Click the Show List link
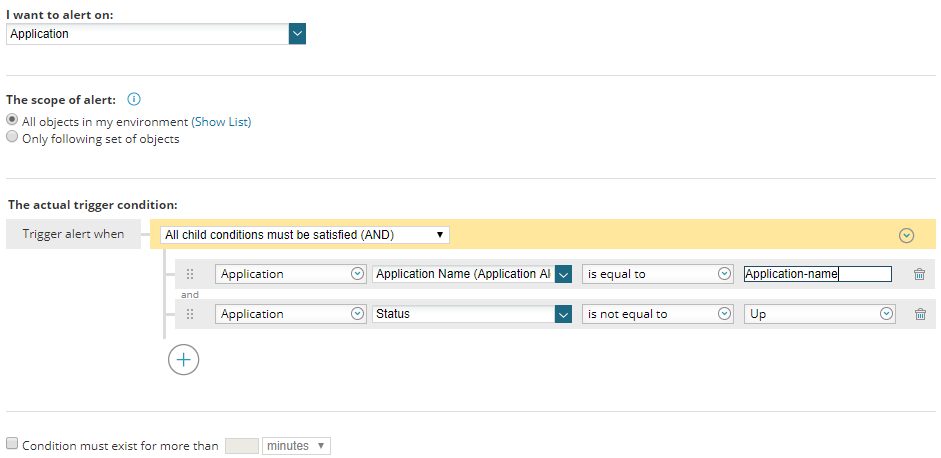 point(221,122)
